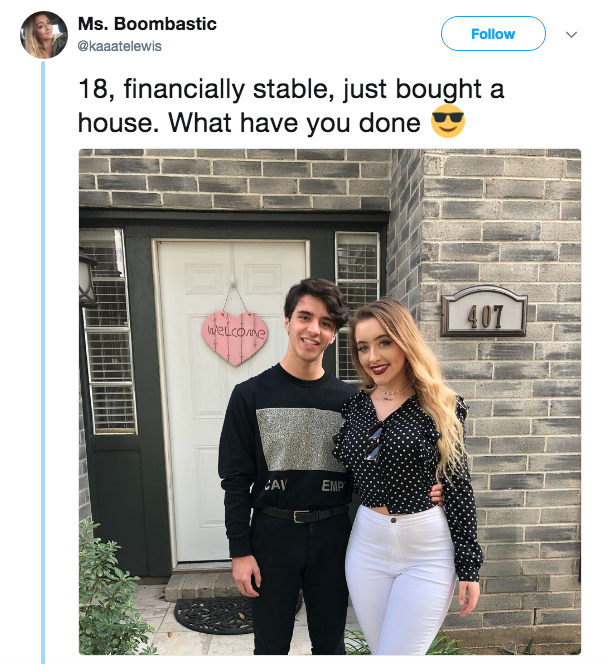Image resolution: width=607 pixels, height=664 pixels.
Task: Open the Ms. Boombastic display name link
Action: pos(147,24)
